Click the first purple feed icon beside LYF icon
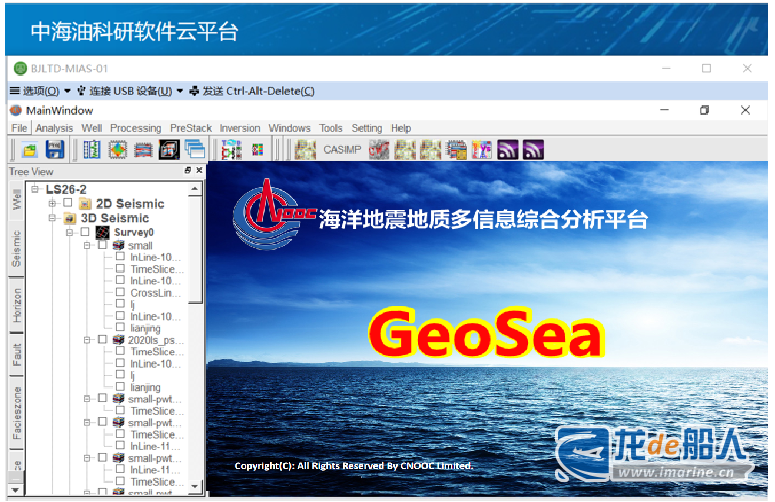This screenshot has height=502, width=775. click(x=508, y=150)
